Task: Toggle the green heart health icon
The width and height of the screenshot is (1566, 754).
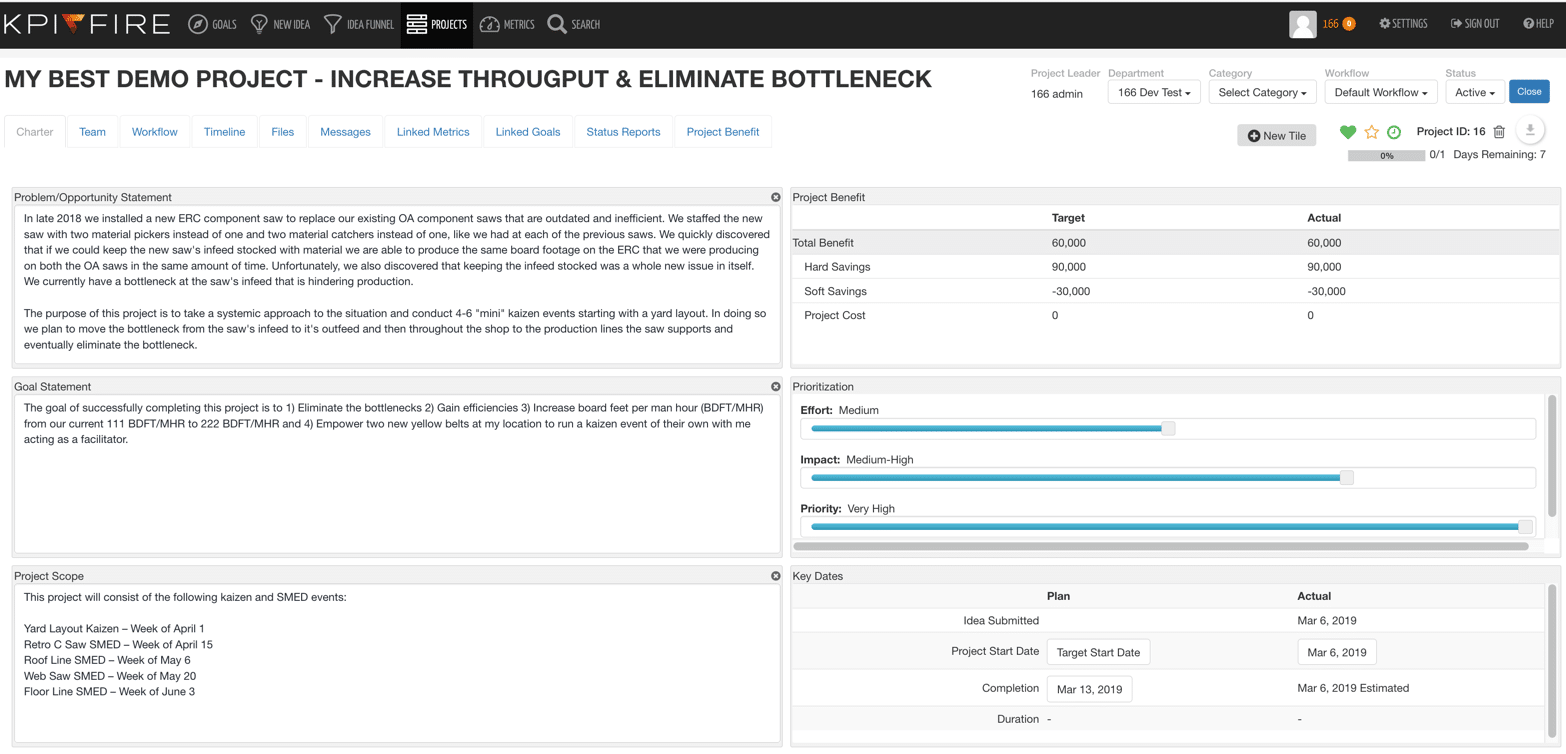Action: point(1348,132)
